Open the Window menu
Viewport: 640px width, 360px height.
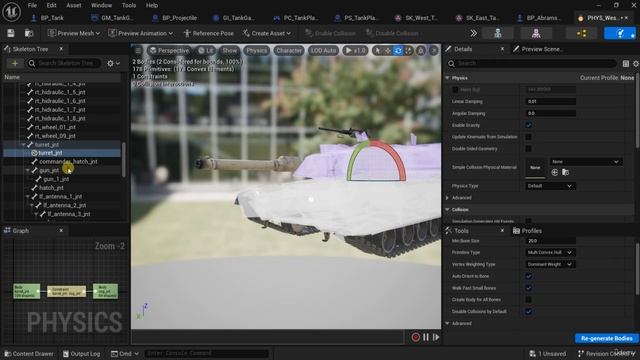tap(101, 5)
